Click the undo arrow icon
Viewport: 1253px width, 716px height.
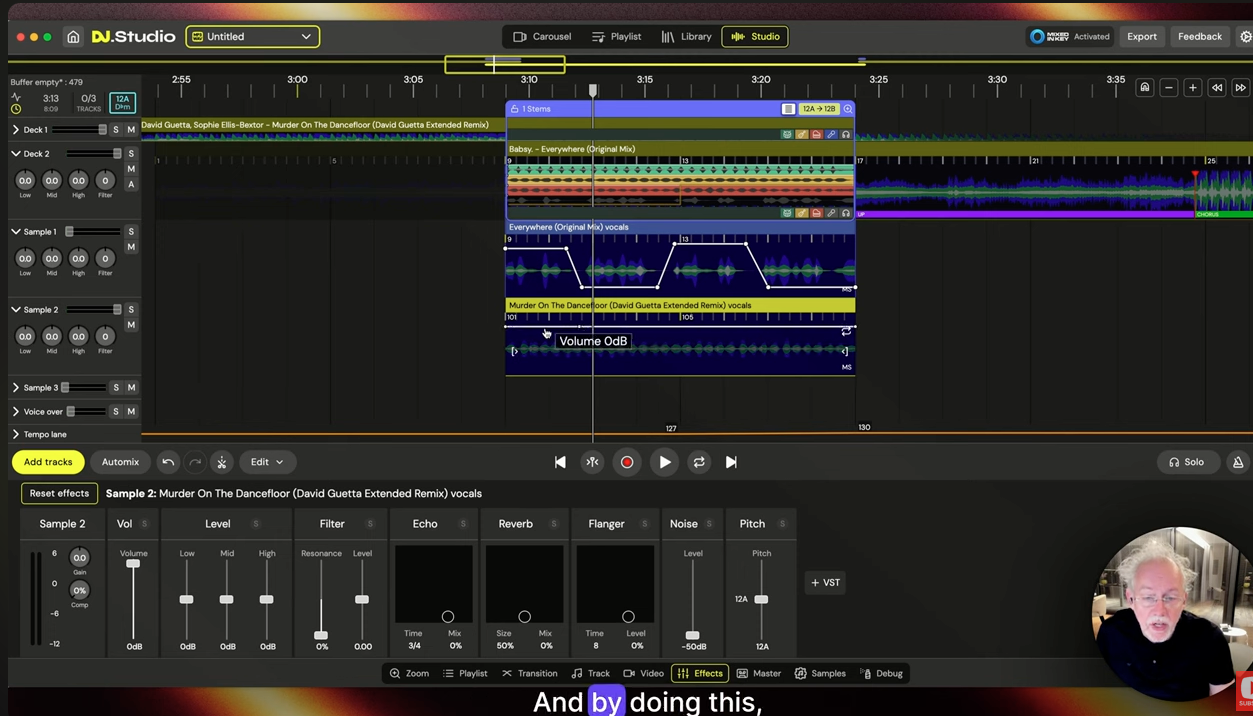pos(168,462)
